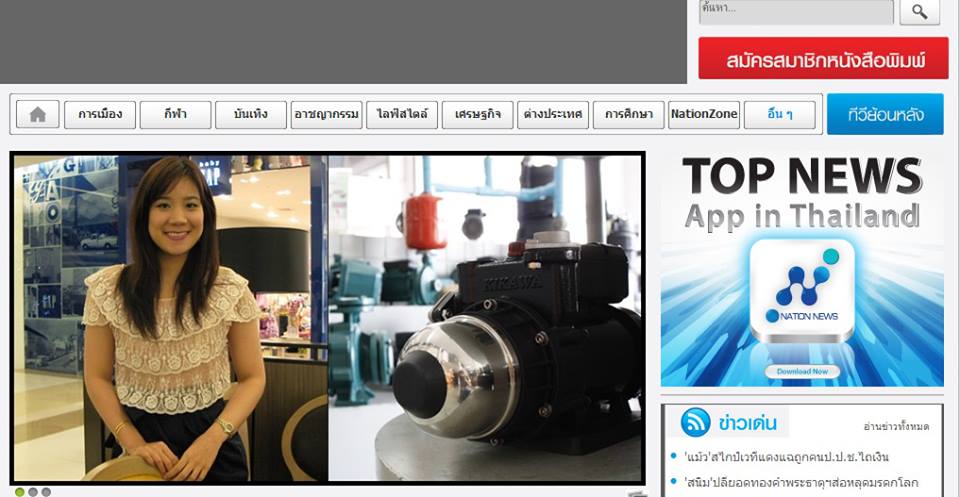Screen dimensions: 960x497
Task: Open the ต่างประเทศ section
Action: [x=553, y=114]
